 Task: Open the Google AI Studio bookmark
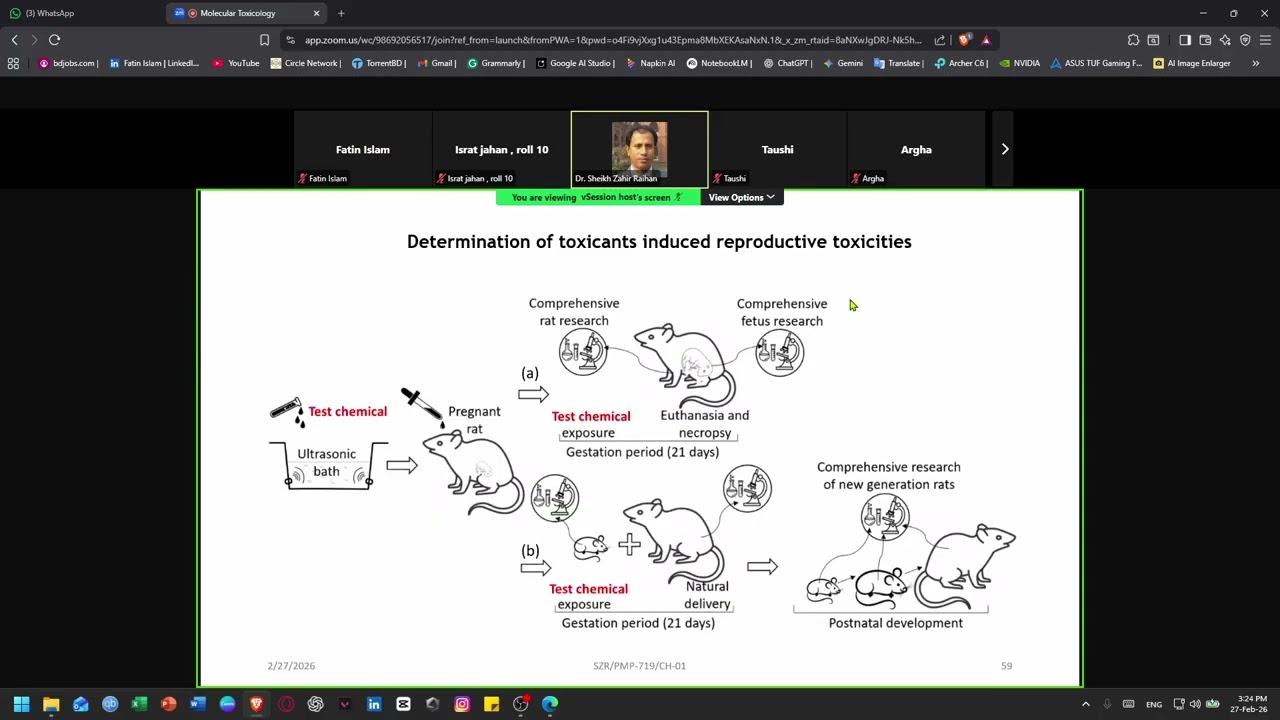575,63
